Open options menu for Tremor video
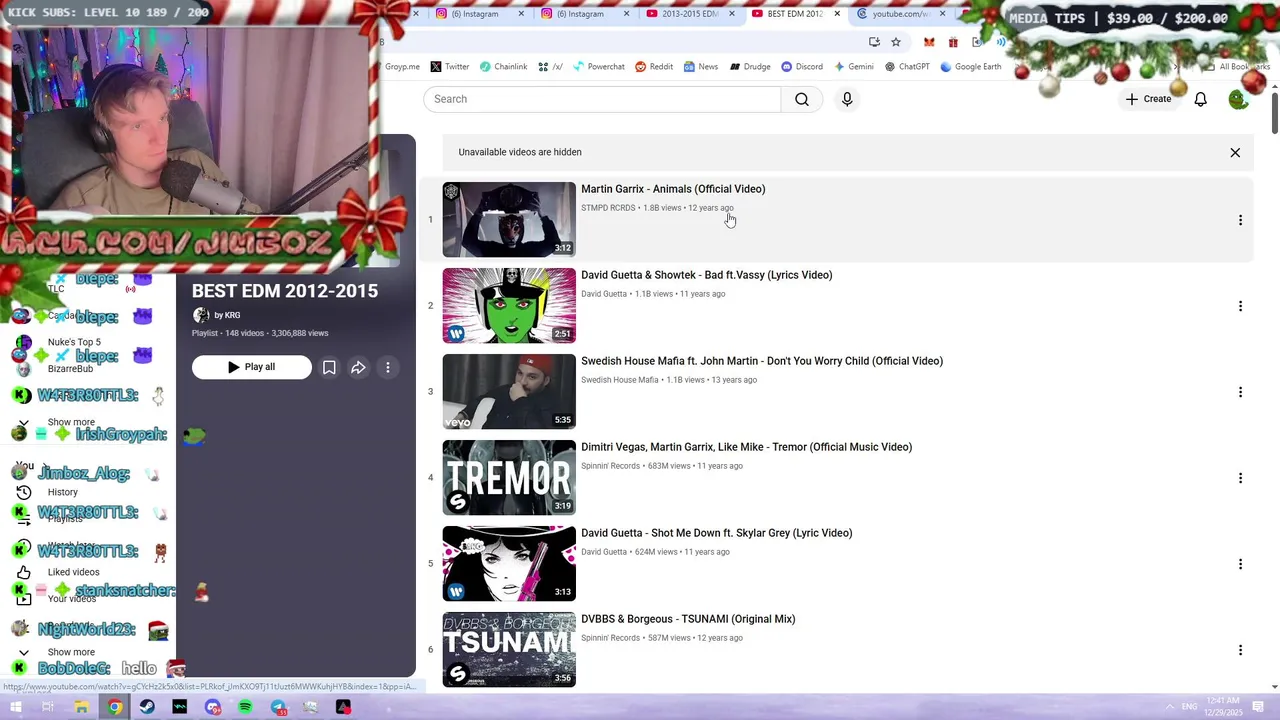Screen dimensions: 1280x720 (1240, 478)
